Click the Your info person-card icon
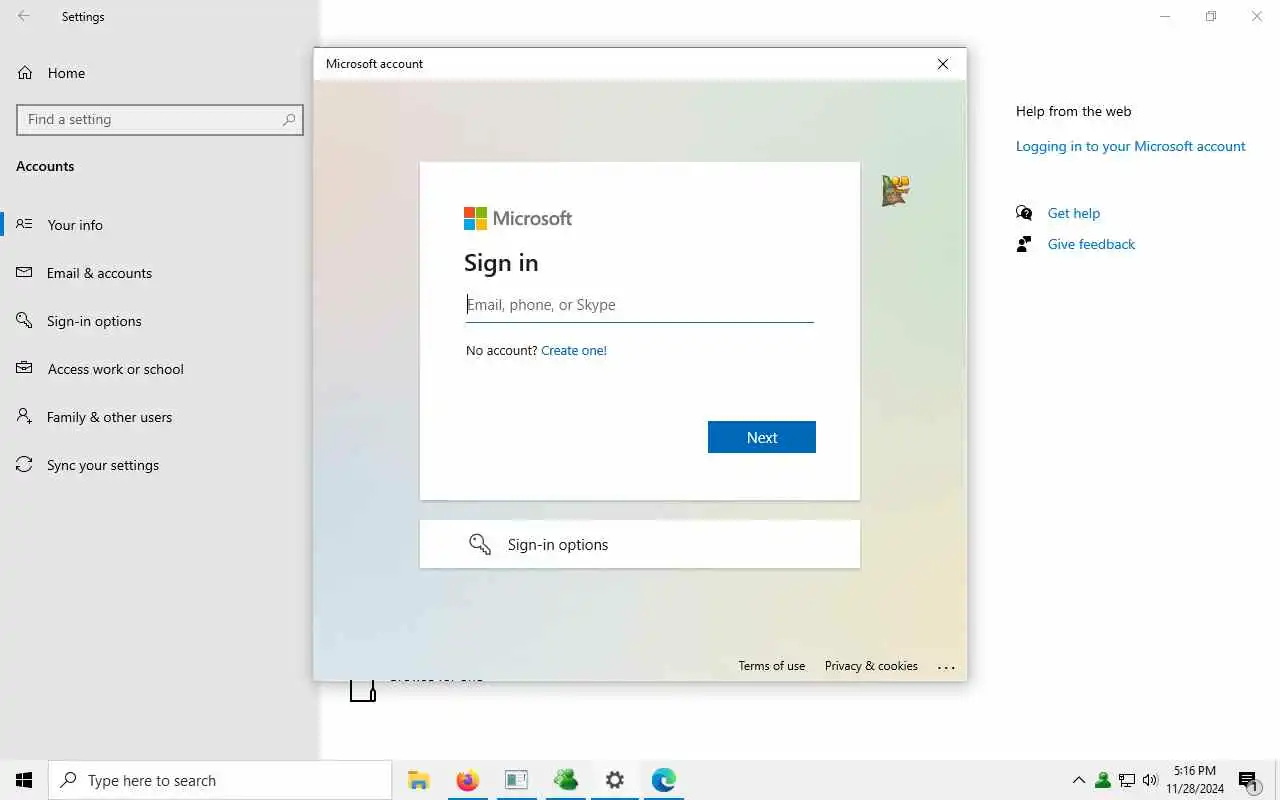This screenshot has width=1280, height=800. point(25,224)
